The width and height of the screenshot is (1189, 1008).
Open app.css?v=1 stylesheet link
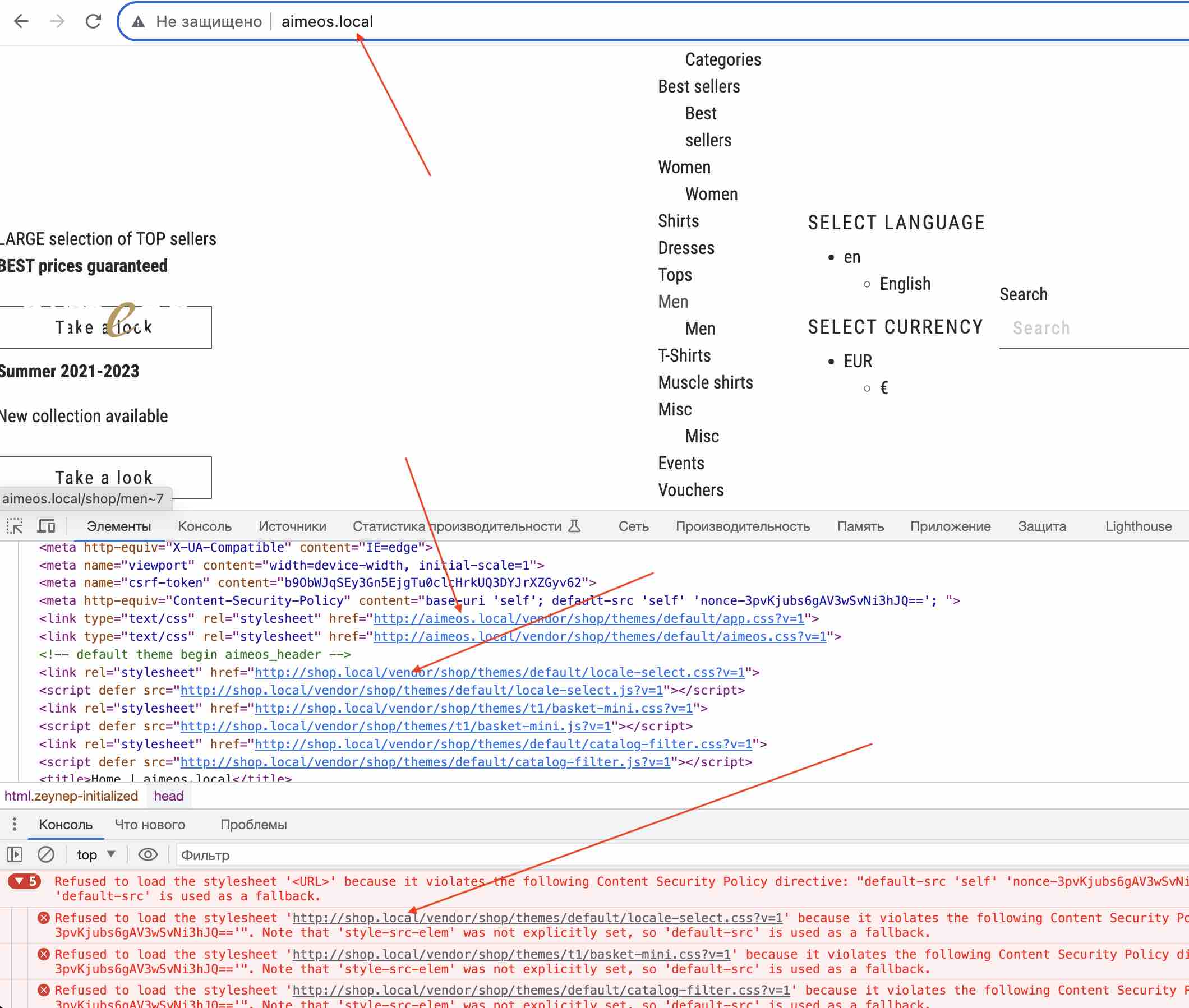coord(589,618)
